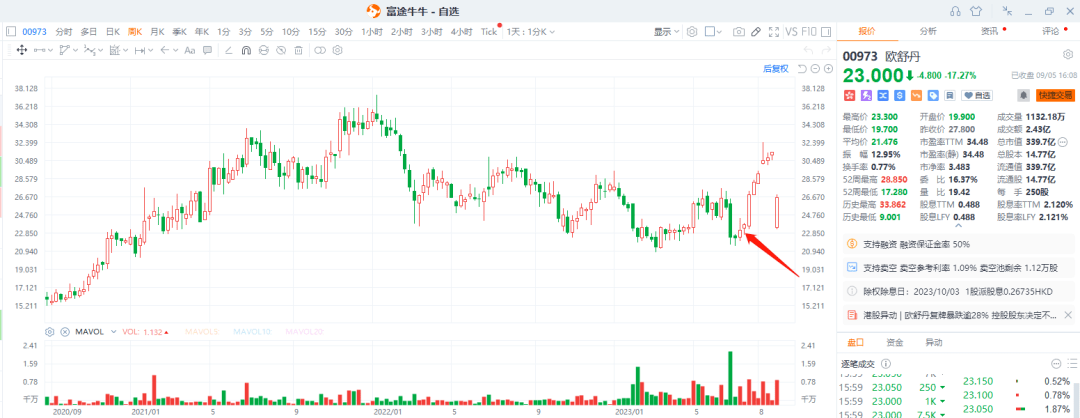
Task: Expand the 显示 display dropdown
Action: click(667, 32)
